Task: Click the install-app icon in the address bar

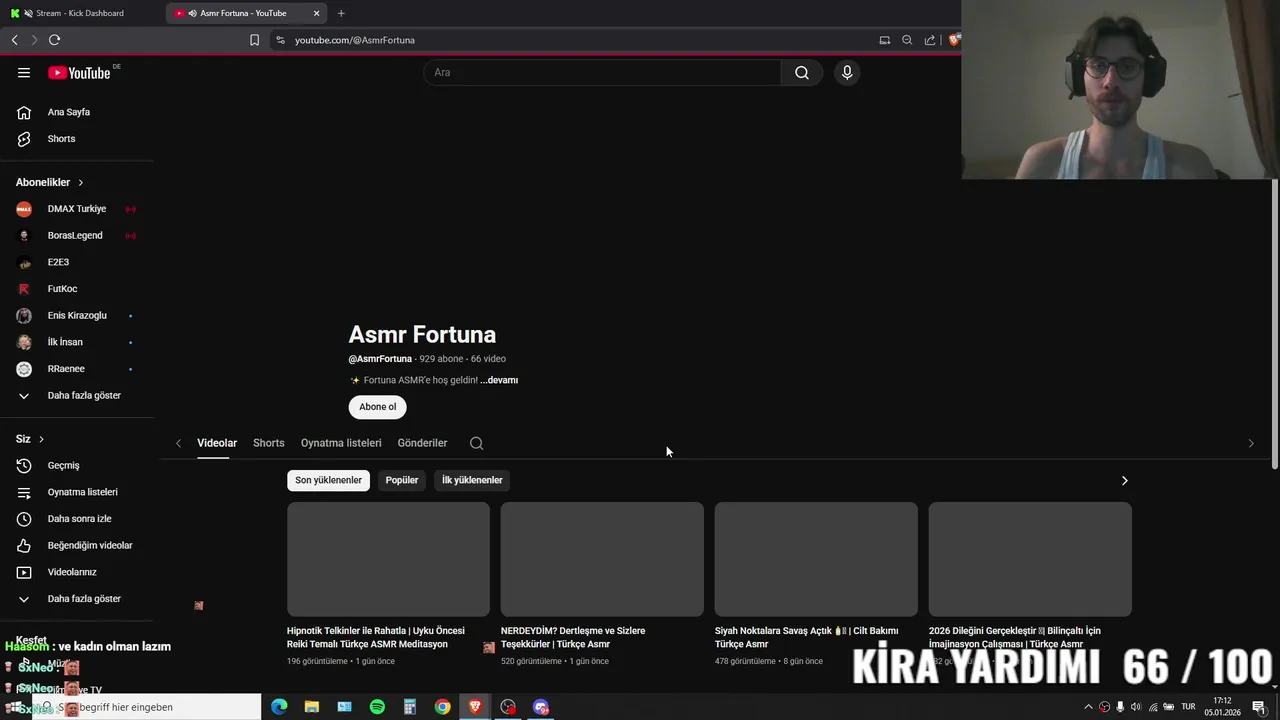Action: [x=884, y=40]
